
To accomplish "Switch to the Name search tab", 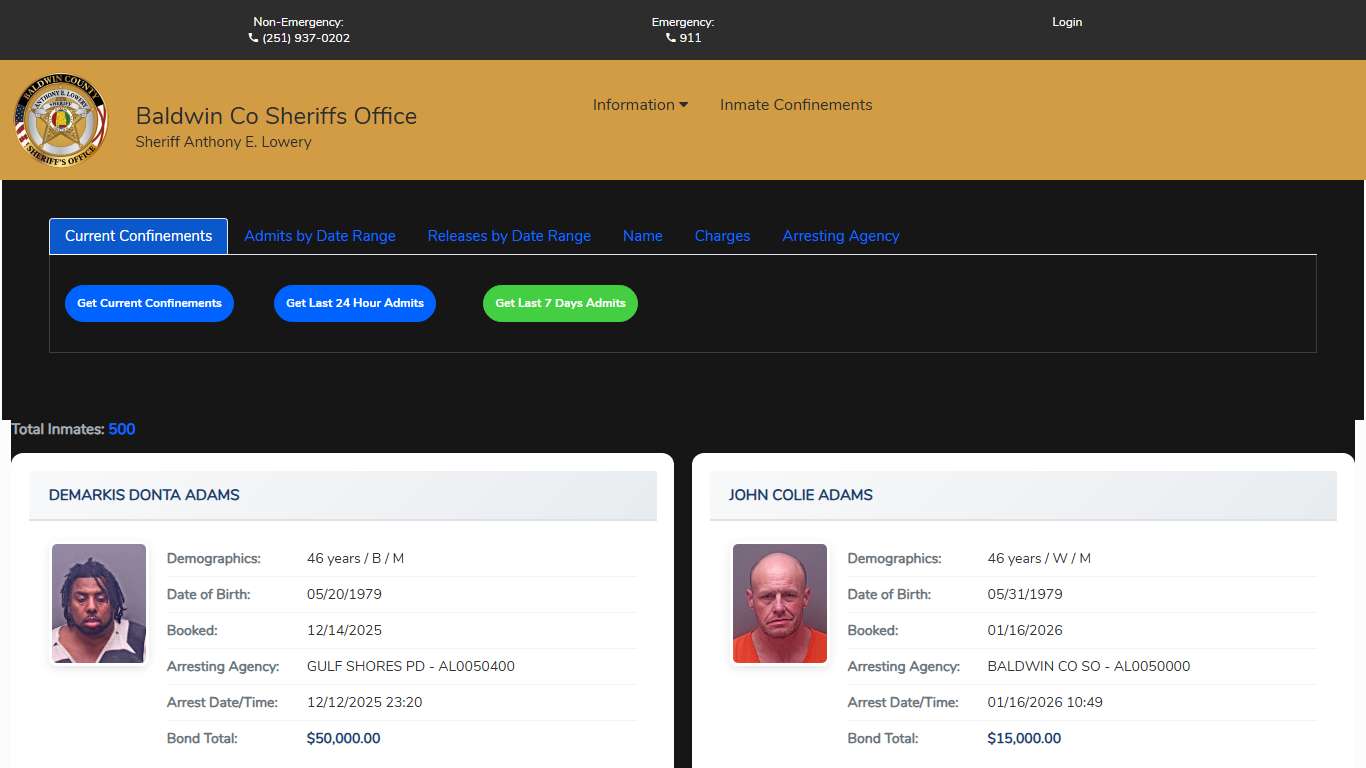I will (x=642, y=236).
